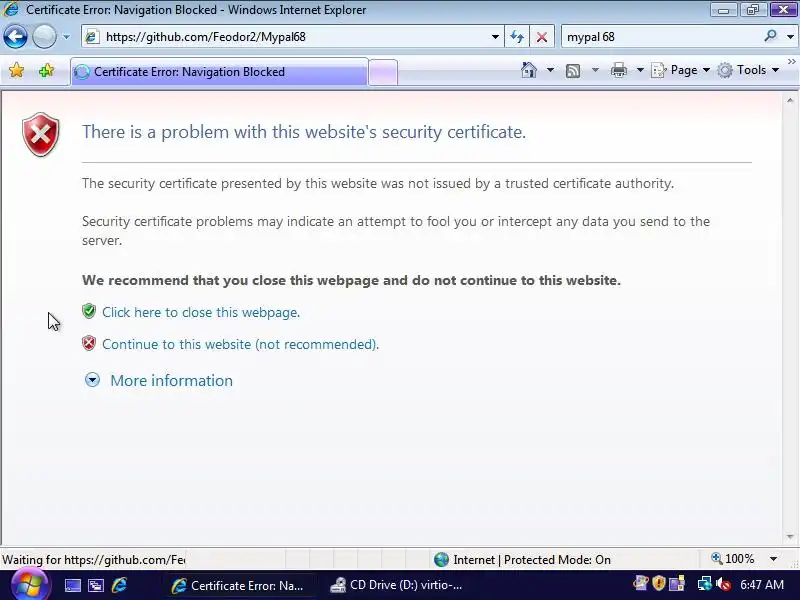Open the recent pages dropdown arrow
Screen dimensions: 800x600
point(66,37)
